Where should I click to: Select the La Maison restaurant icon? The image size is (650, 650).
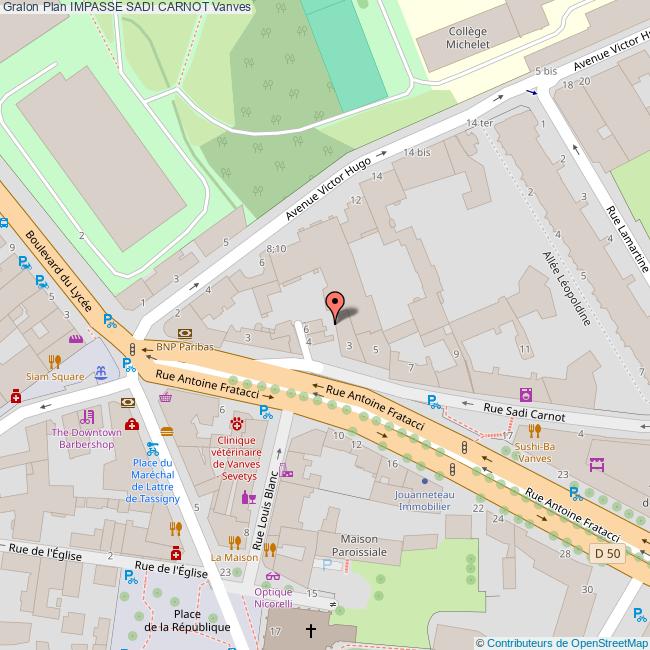[x=235, y=543]
